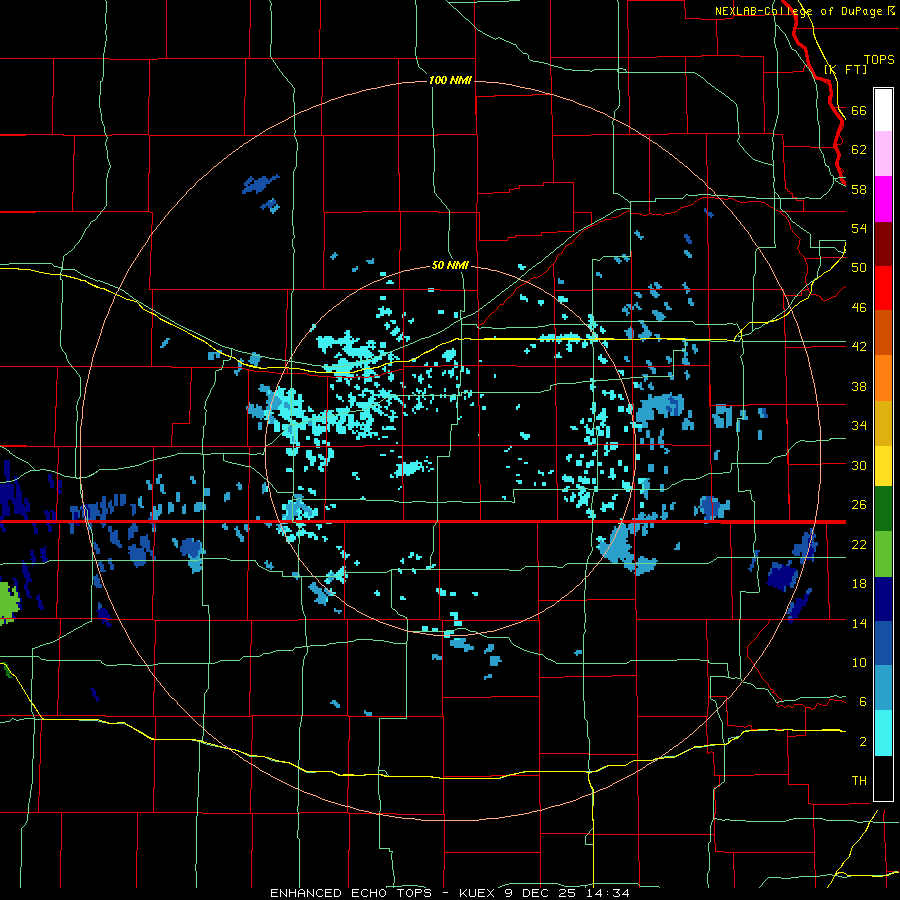Click the 54 legend value

click(x=859, y=228)
